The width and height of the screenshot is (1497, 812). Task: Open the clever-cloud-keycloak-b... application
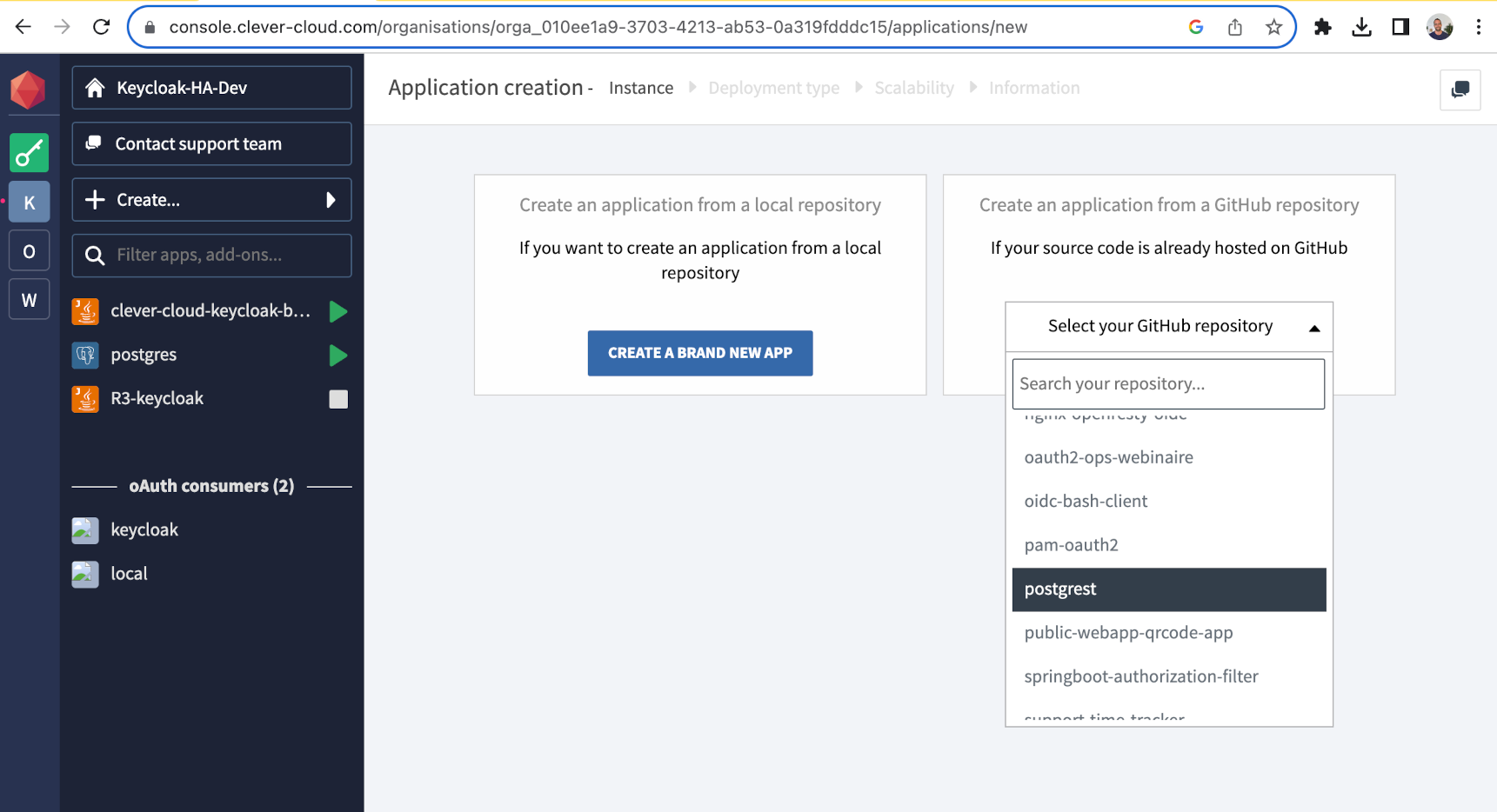211,311
